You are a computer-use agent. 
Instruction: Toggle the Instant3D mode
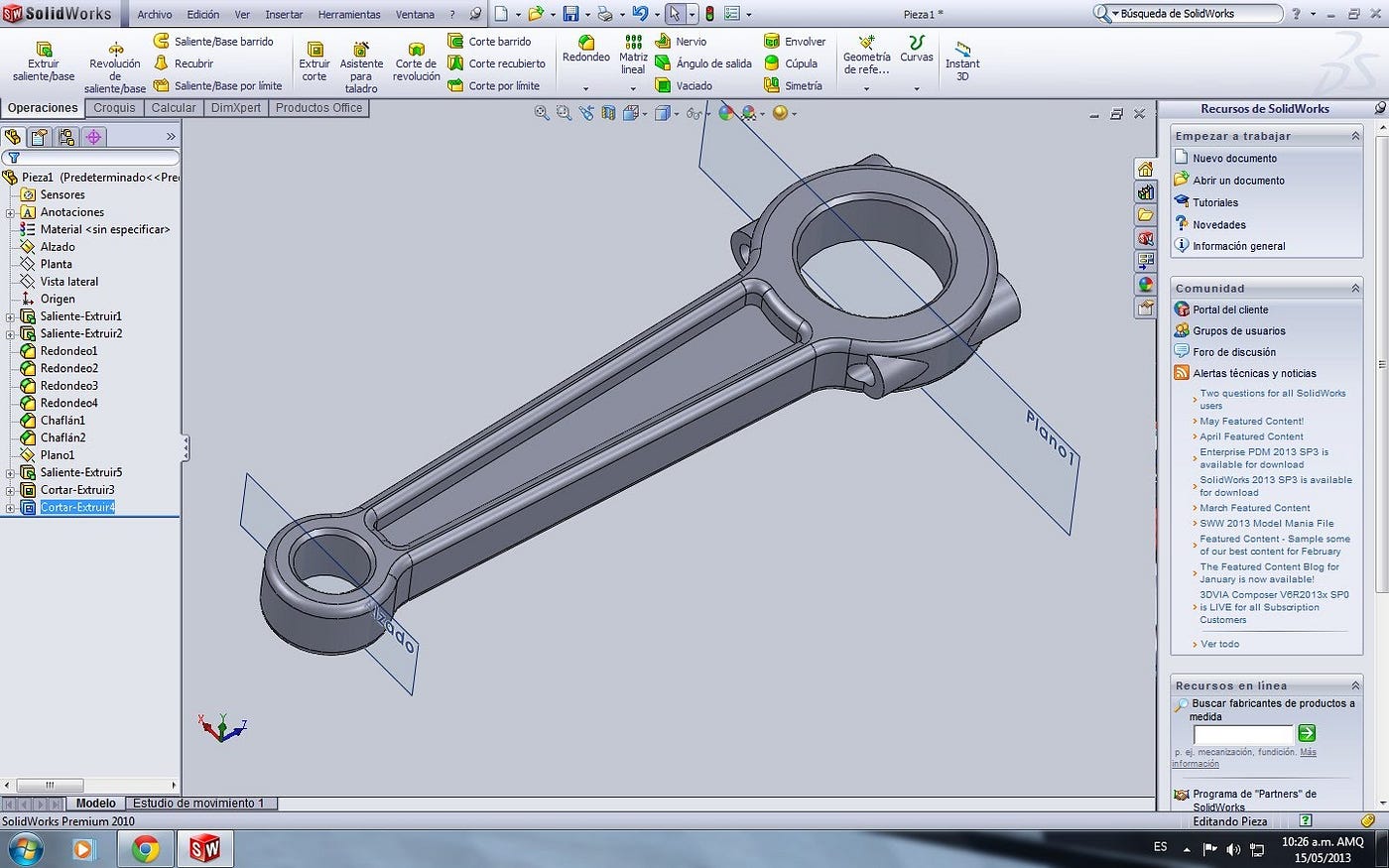(x=961, y=60)
